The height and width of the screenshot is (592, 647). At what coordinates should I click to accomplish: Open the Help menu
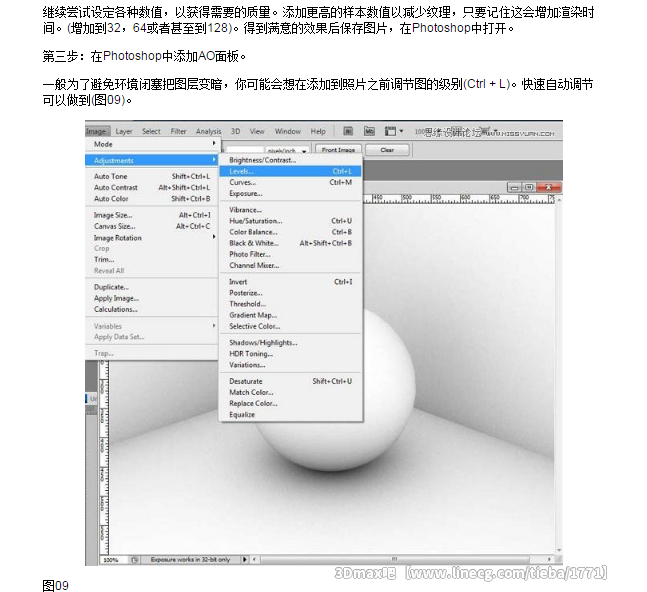318,131
